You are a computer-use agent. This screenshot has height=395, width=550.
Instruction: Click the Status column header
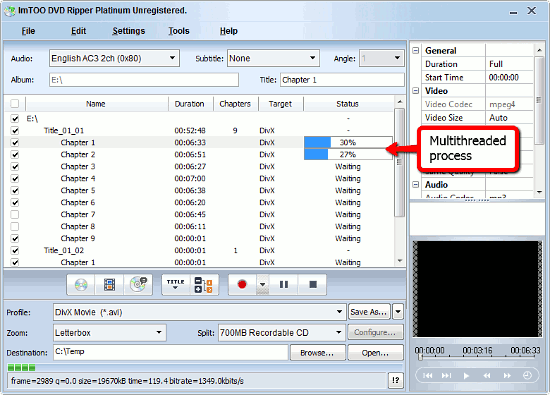pos(347,104)
